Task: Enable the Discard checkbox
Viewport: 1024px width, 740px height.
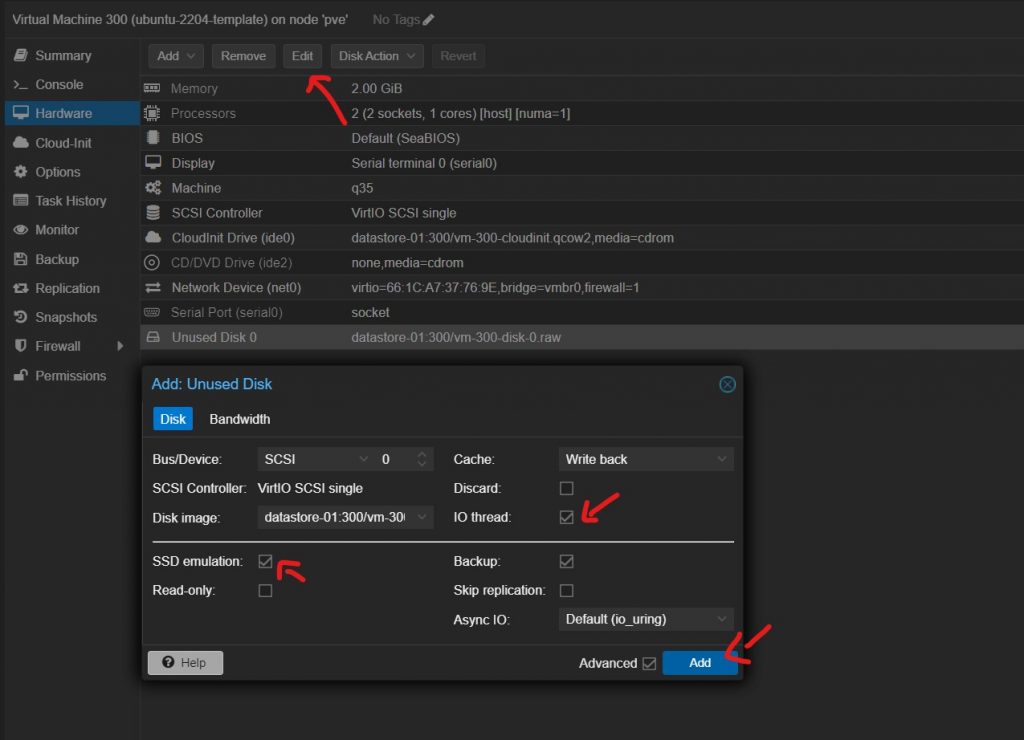Action: coord(567,489)
